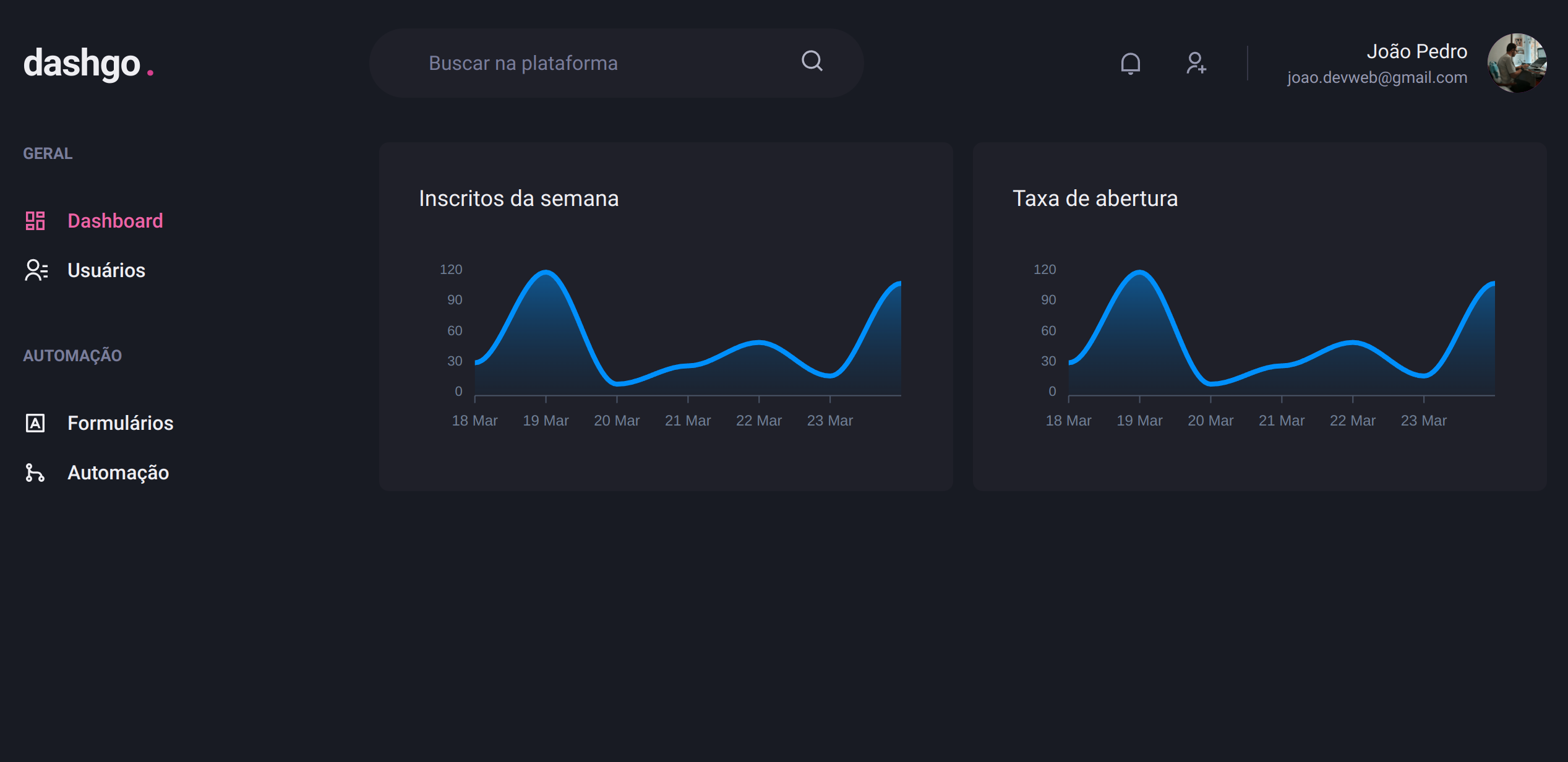Click the 22 Mar label on Inscritos chart

click(x=758, y=421)
